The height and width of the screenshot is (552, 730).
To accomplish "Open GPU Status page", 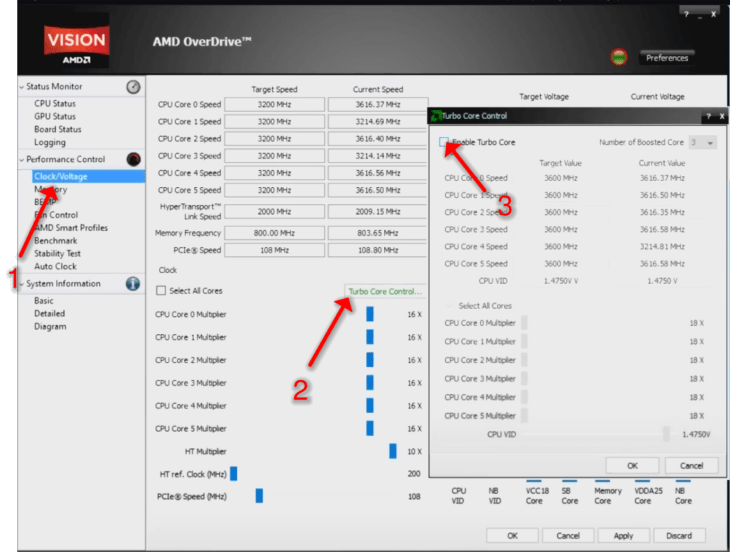I will coord(54,116).
